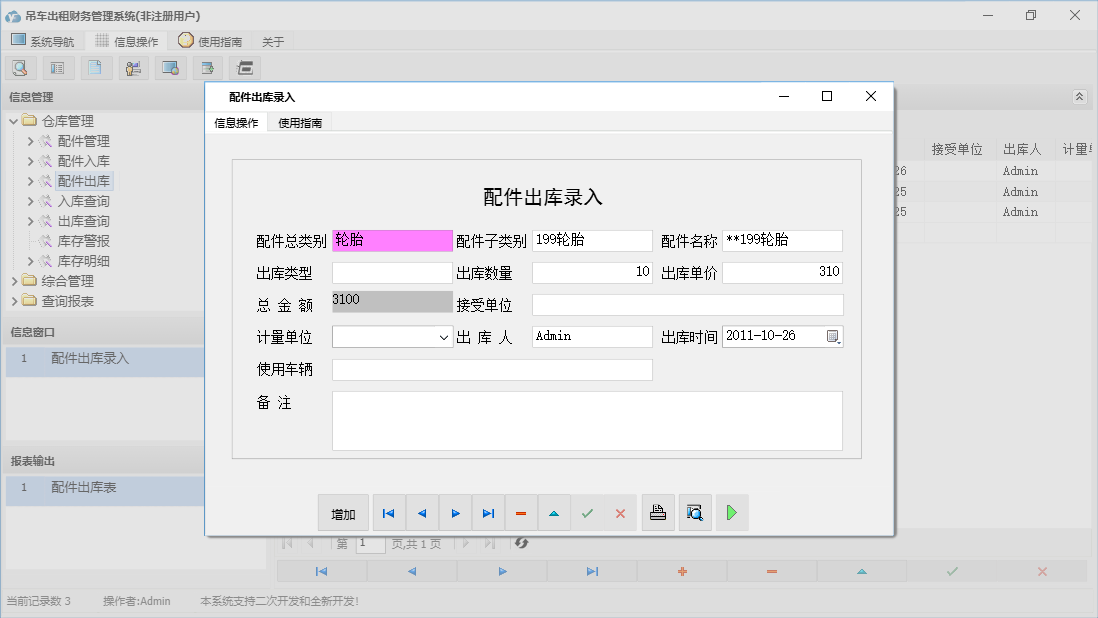Click the green checkmark confirm icon
The image size is (1098, 618).
[x=587, y=512]
